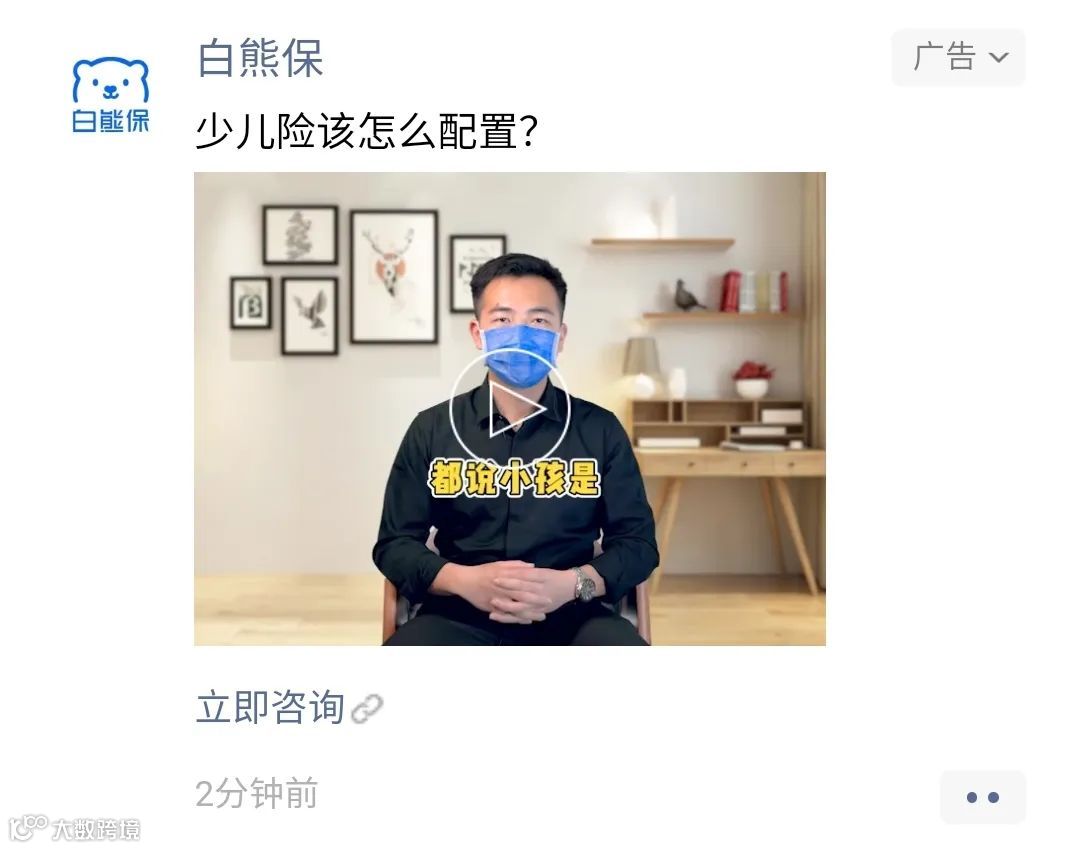Open the two-dot like and comment button

(x=983, y=797)
